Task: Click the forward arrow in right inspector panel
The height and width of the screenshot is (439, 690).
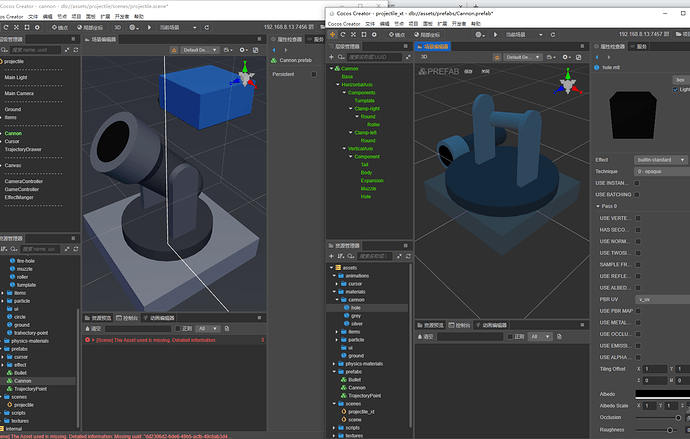Action: pyautogui.click(x=609, y=57)
